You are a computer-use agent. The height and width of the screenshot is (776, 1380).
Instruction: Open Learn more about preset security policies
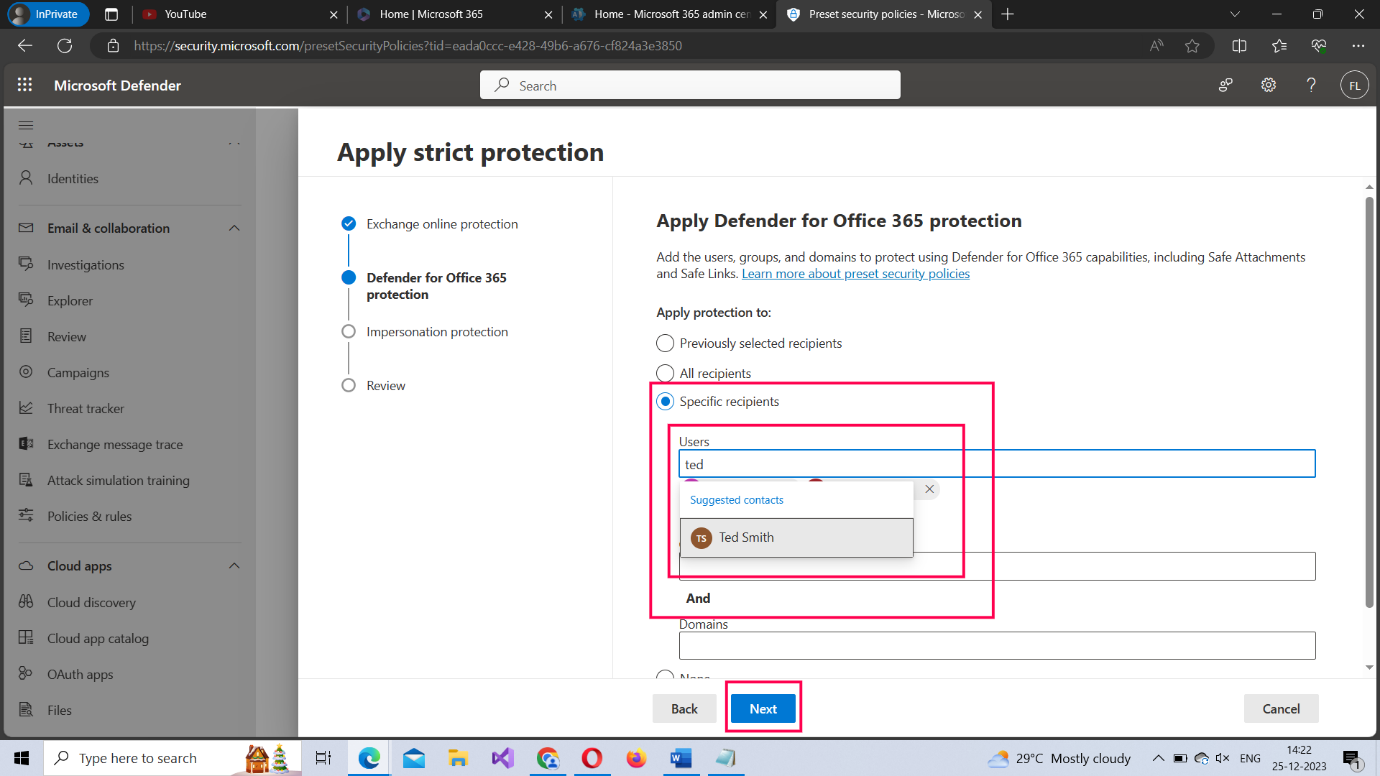[x=855, y=274]
